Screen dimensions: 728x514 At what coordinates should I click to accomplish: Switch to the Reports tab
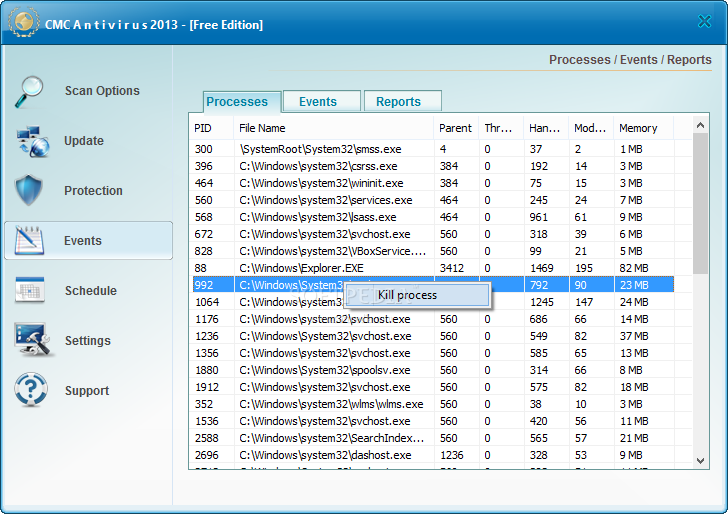(x=402, y=101)
